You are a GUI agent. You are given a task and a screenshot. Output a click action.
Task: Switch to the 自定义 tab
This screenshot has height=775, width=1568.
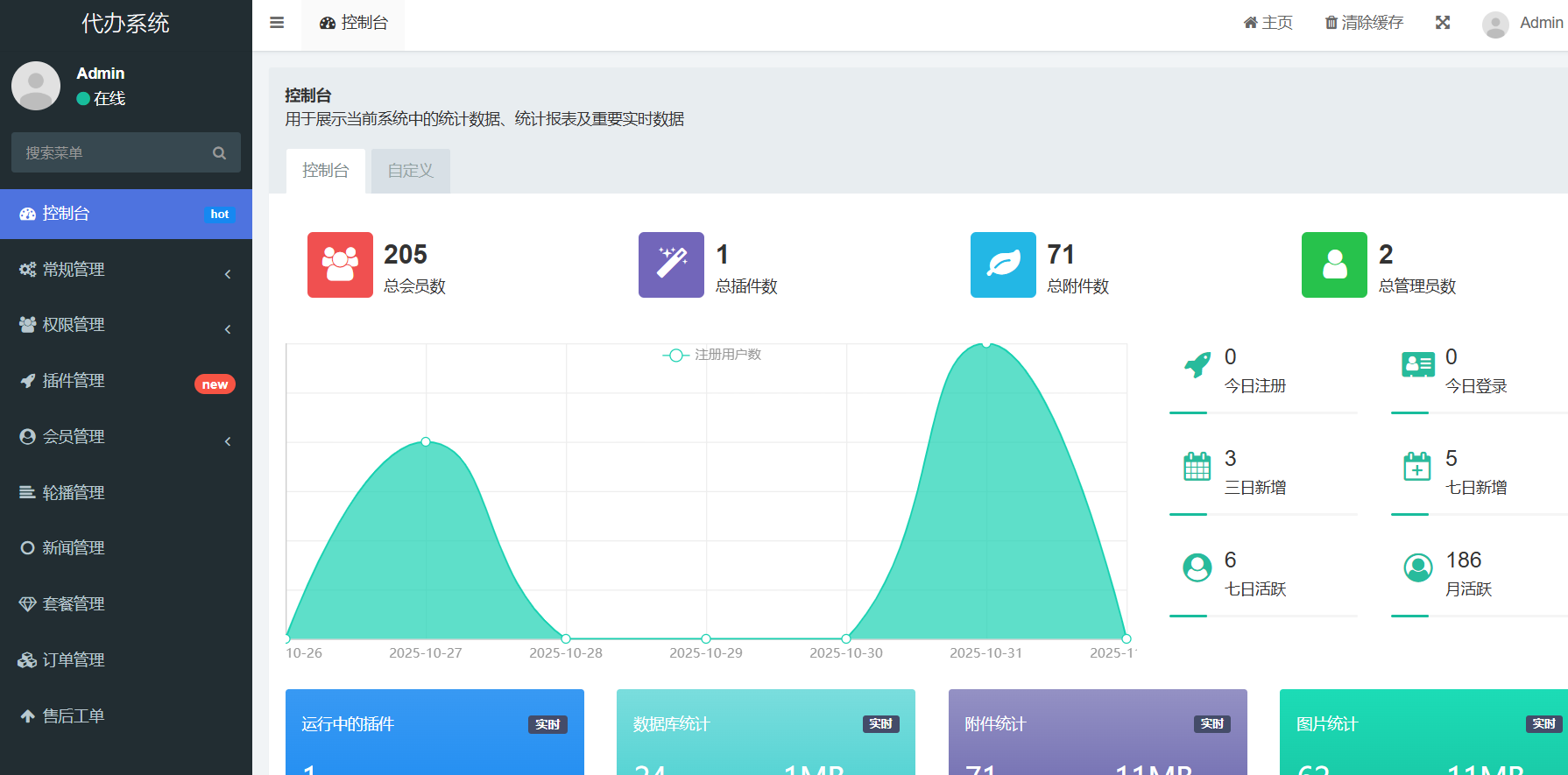(410, 171)
